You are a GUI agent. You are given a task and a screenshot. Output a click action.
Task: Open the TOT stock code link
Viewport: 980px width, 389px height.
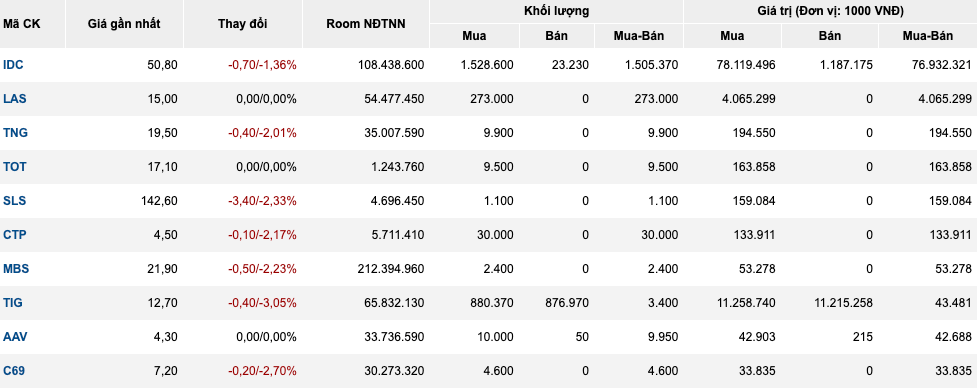15,167
